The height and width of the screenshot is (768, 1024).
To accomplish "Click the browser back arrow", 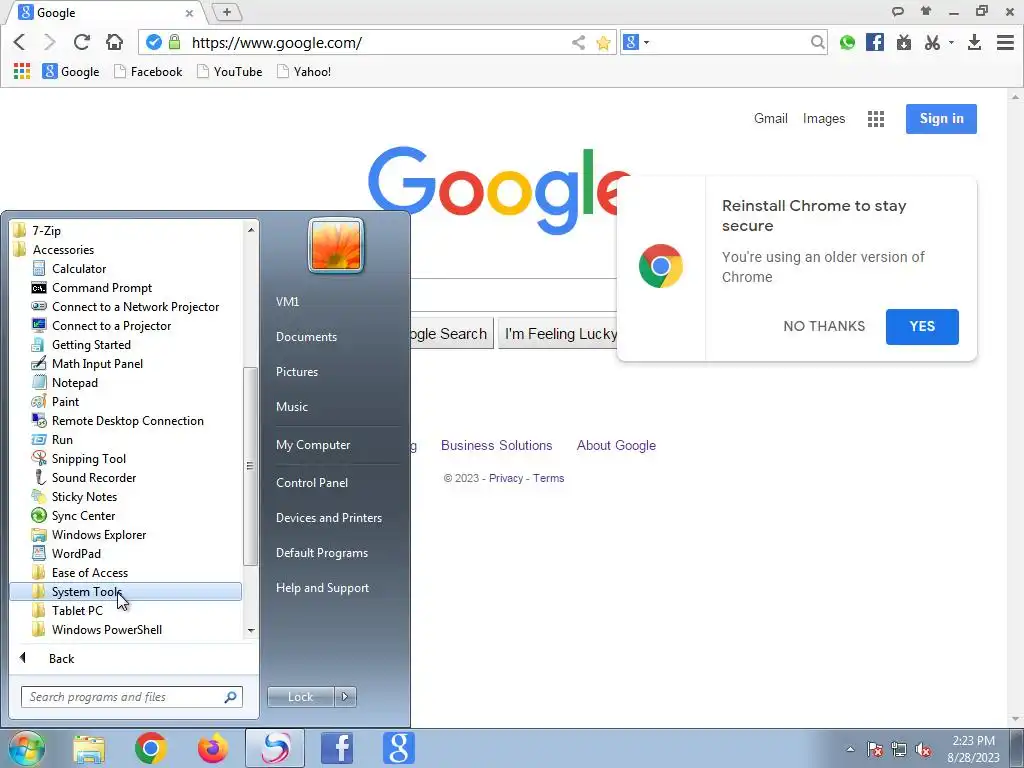I will [x=20, y=42].
